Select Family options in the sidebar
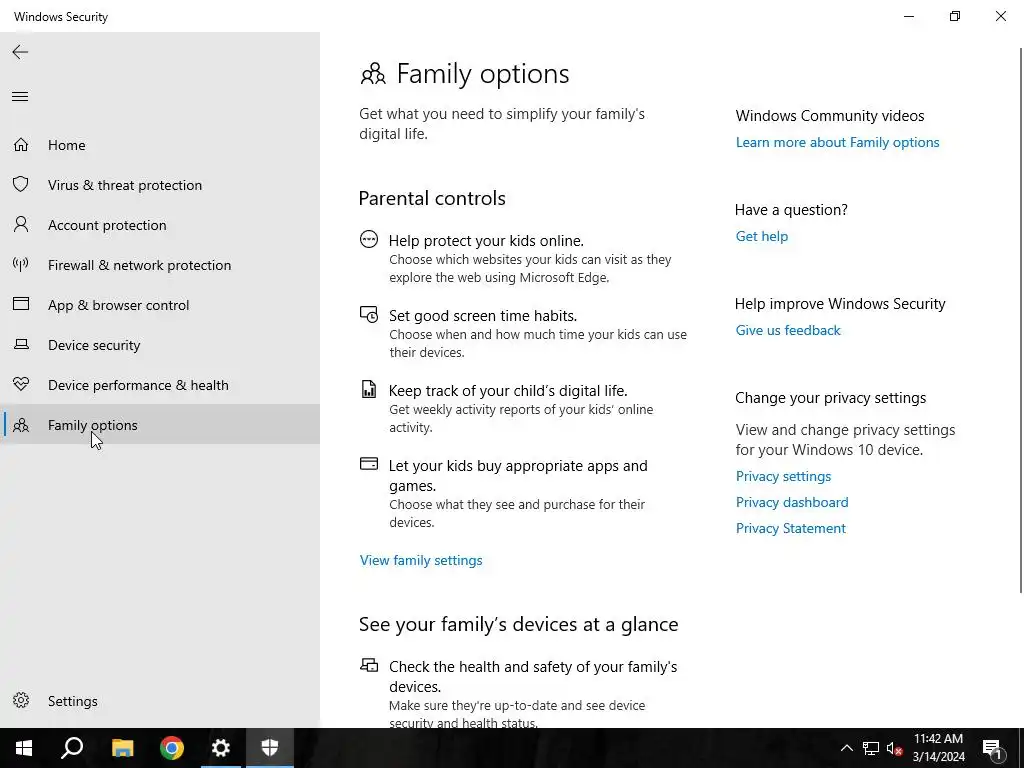Image resolution: width=1024 pixels, height=768 pixels. [x=159, y=424]
